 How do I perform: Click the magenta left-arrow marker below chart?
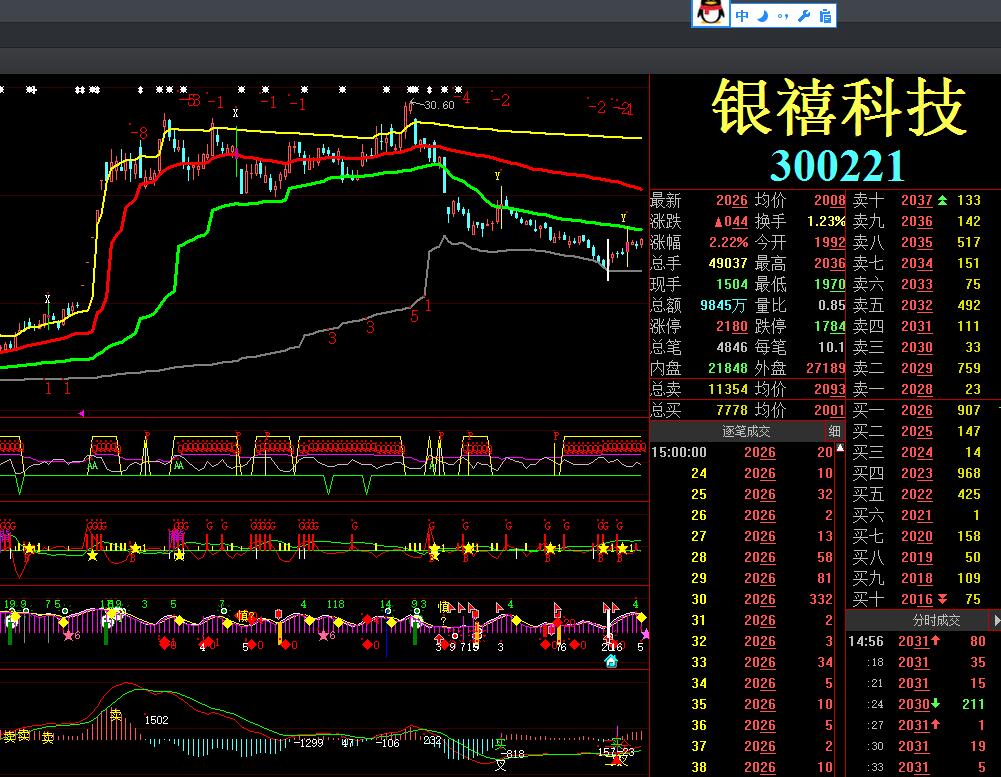pos(81,414)
